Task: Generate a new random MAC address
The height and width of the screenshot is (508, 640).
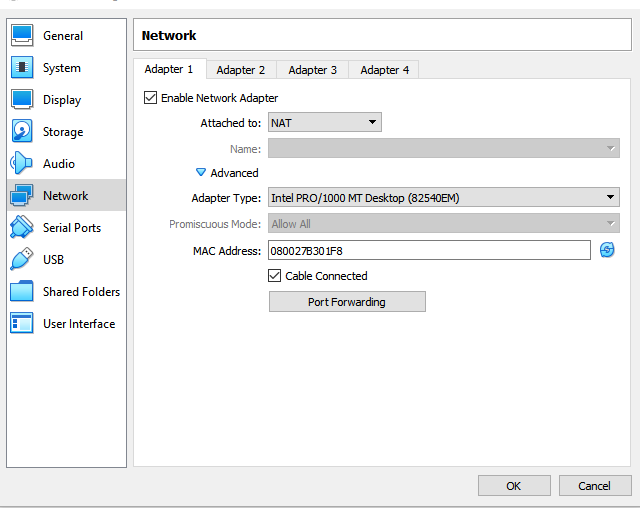Action: 607,250
